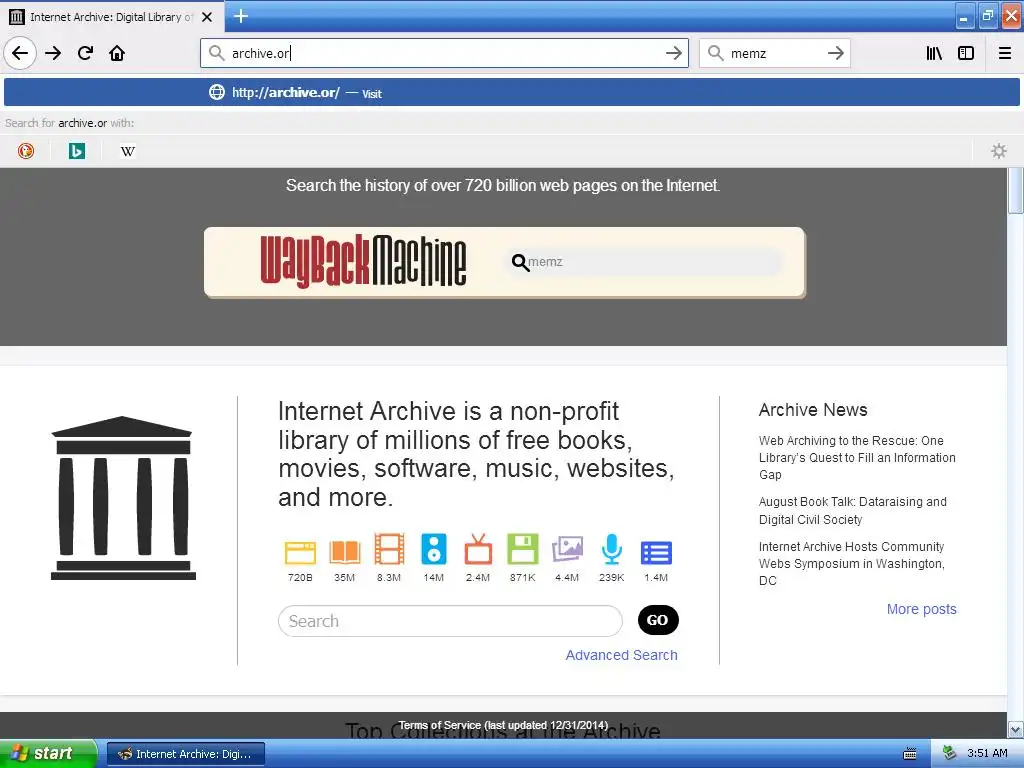
Task: Focus the memz browser search field
Action: [x=774, y=53]
